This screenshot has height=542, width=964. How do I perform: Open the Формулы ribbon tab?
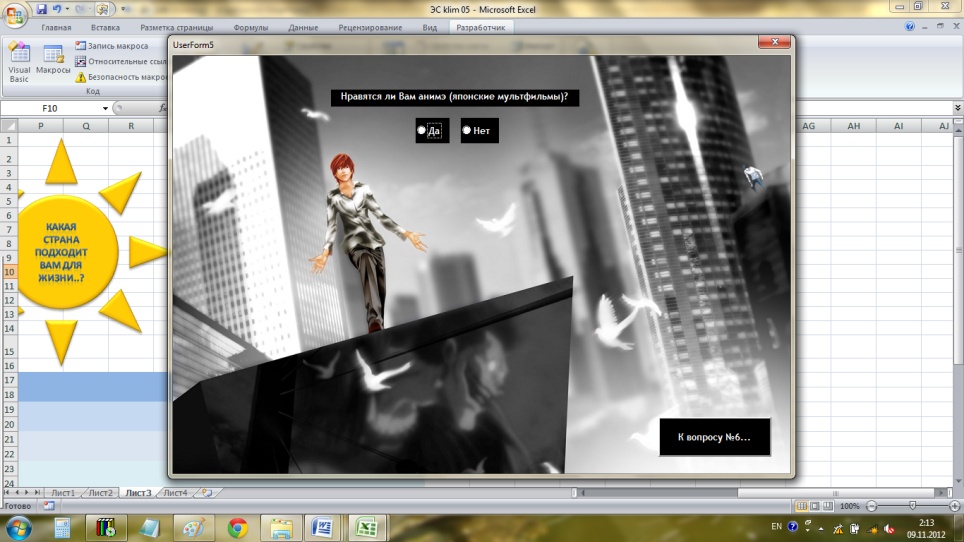[250, 28]
